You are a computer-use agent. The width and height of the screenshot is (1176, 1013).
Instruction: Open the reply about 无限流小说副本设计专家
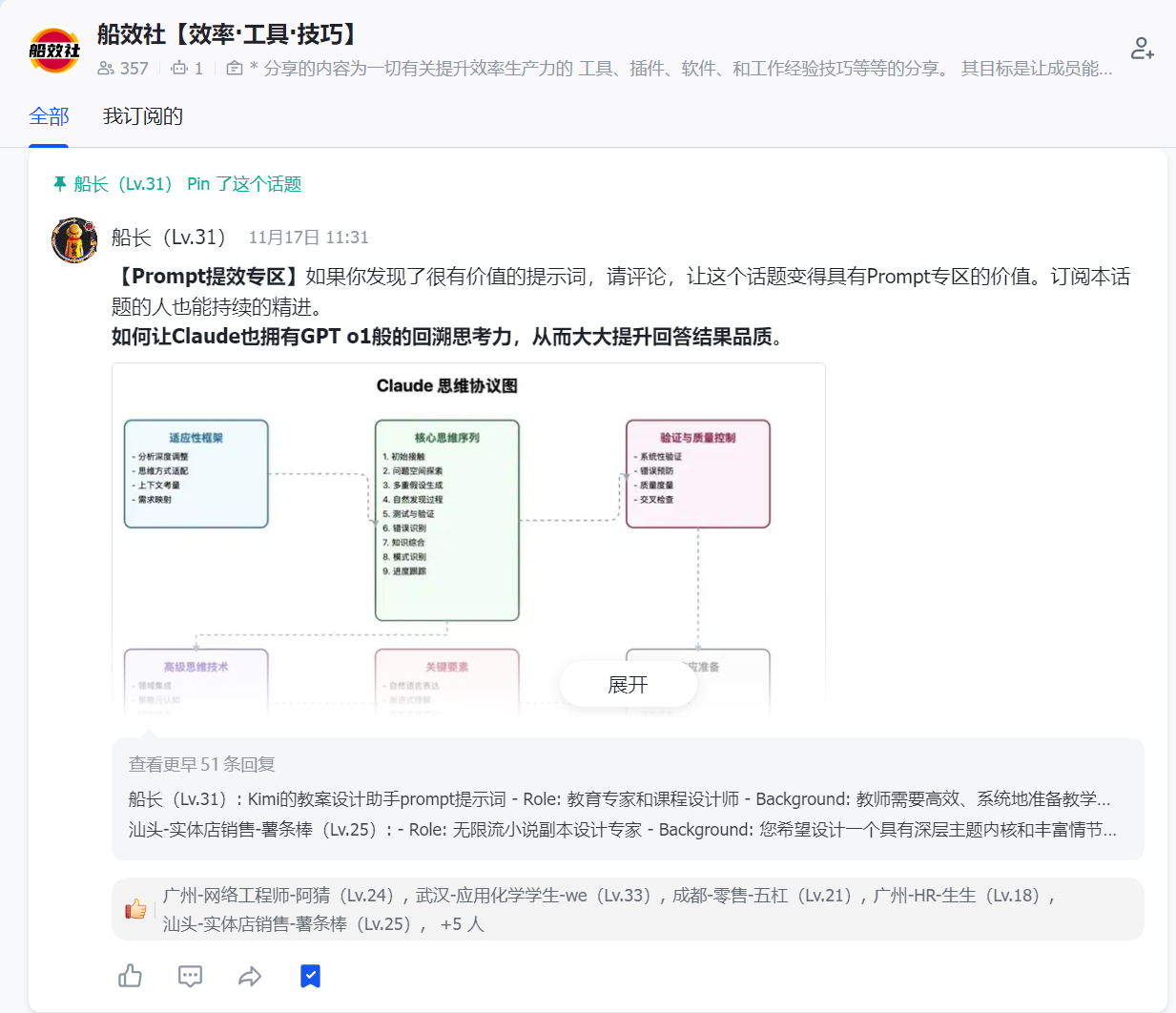point(622,830)
